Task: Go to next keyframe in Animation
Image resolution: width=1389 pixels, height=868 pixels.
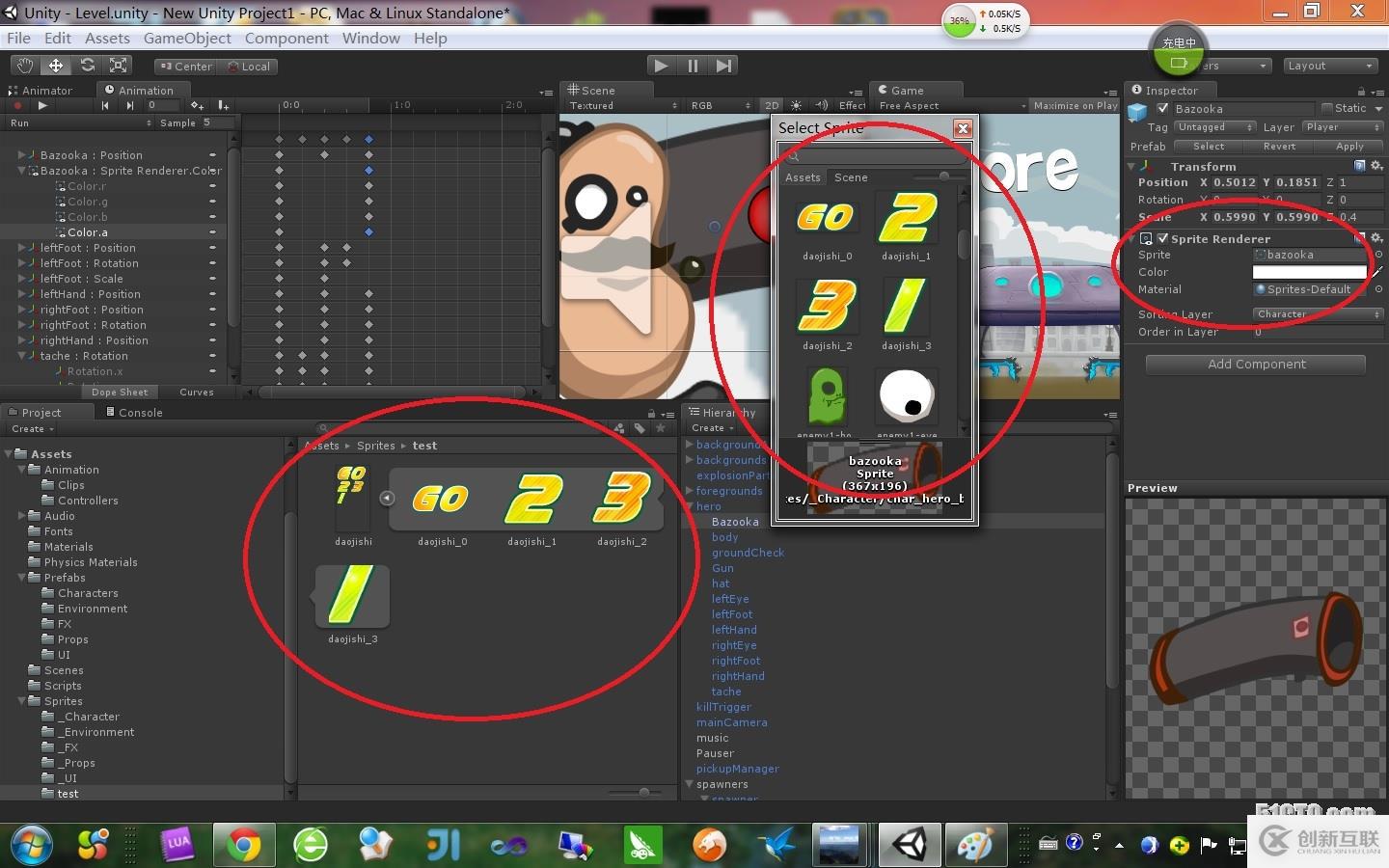Action: coord(129,106)
